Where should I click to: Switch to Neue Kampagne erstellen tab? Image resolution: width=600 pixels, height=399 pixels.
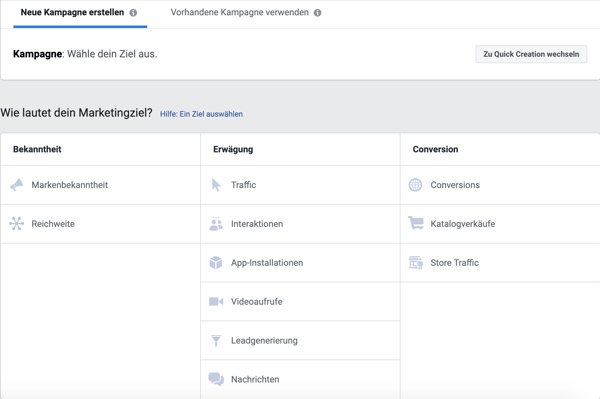80,14
